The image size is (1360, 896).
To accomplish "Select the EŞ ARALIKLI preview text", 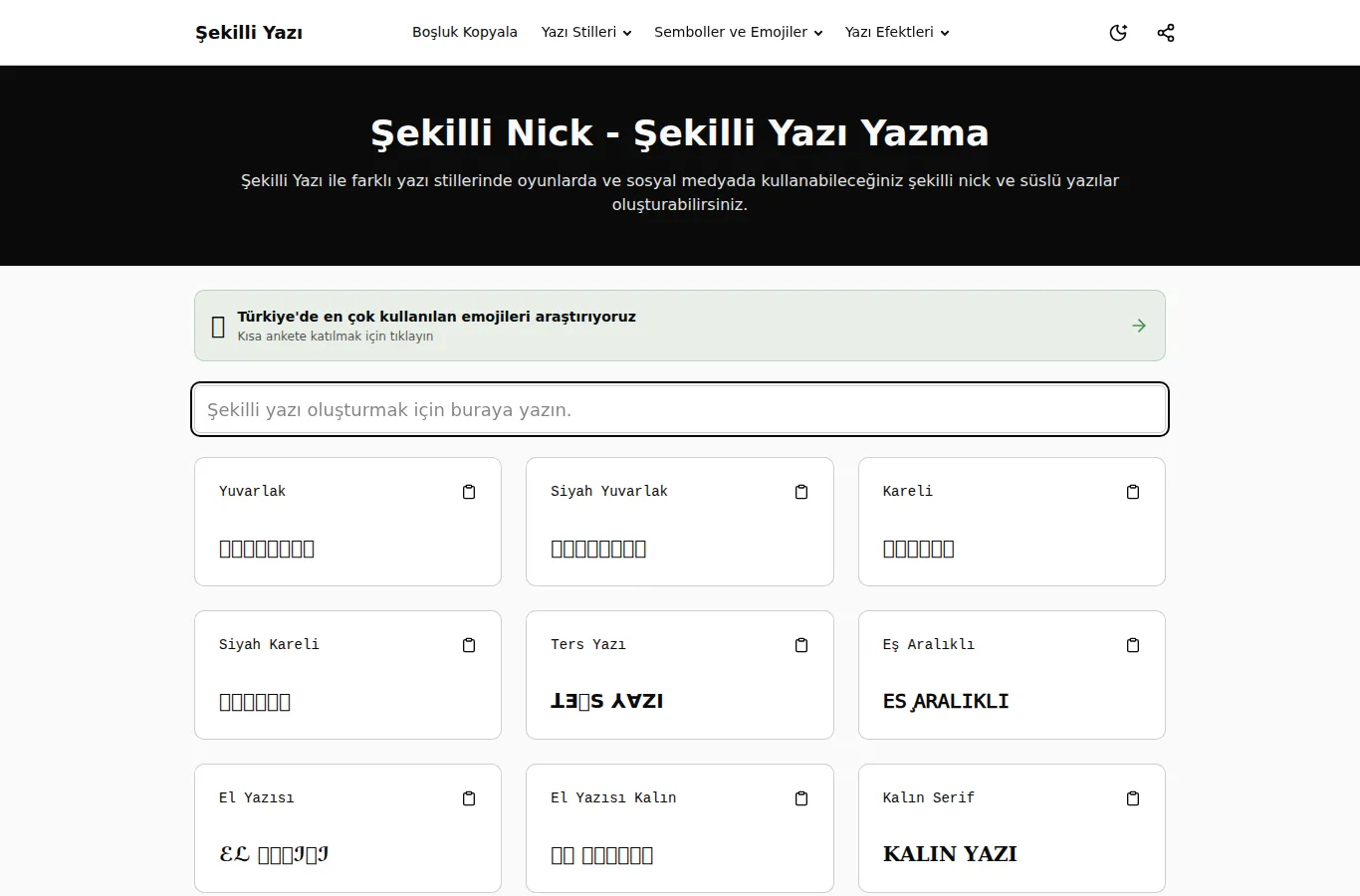I will click(x=946, y=701).
